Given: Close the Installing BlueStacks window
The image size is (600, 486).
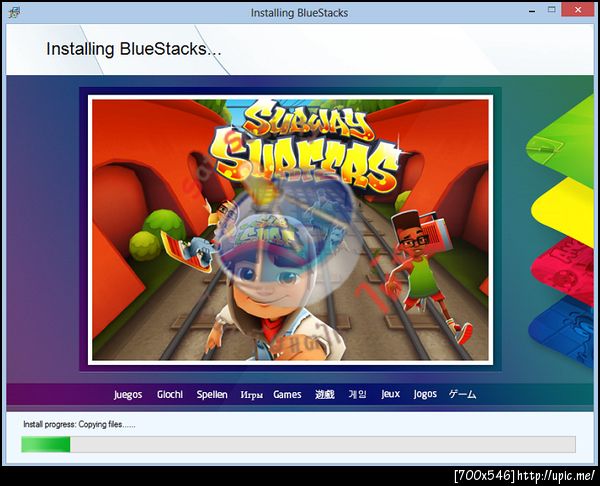Looking at the screenshot, I should 578,10.
